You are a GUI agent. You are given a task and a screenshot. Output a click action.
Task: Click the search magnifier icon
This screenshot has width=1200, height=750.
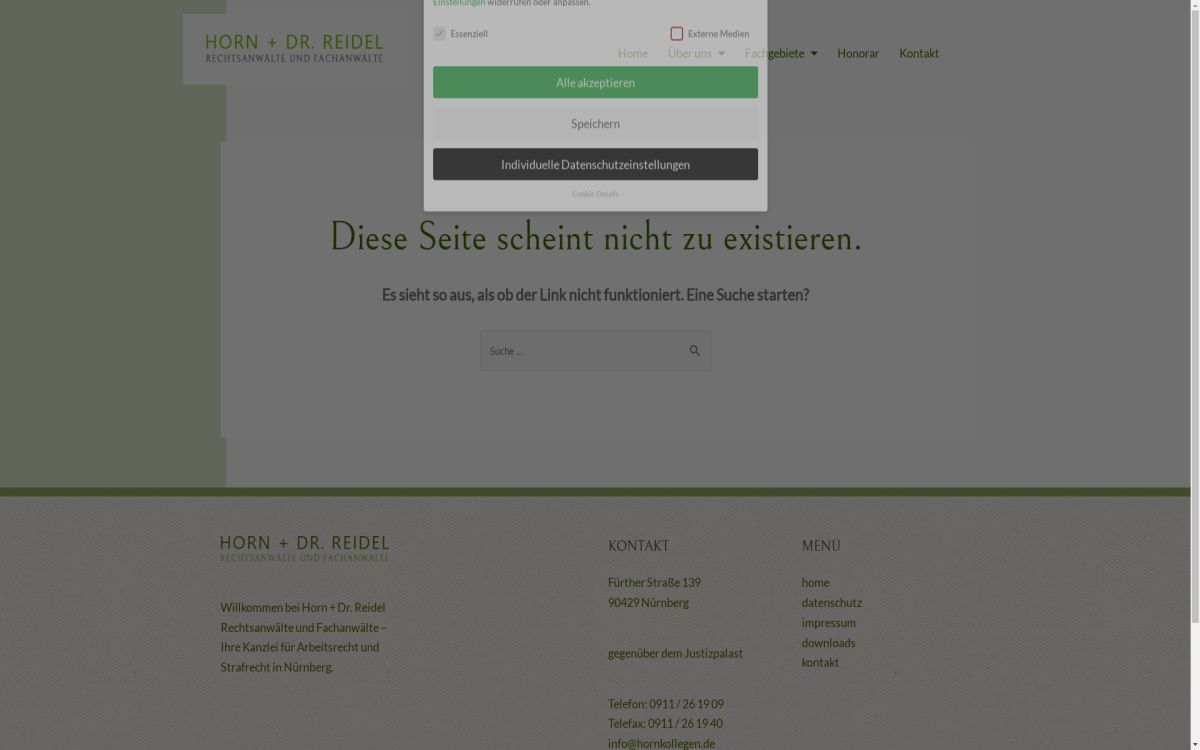coord(695,349)
